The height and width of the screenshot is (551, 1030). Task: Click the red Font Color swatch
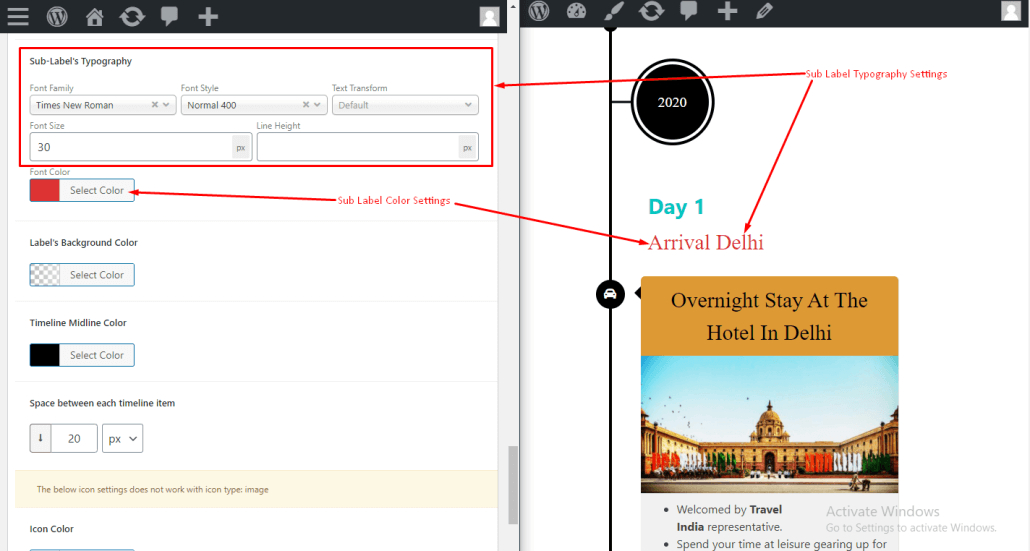pos(45,190)
